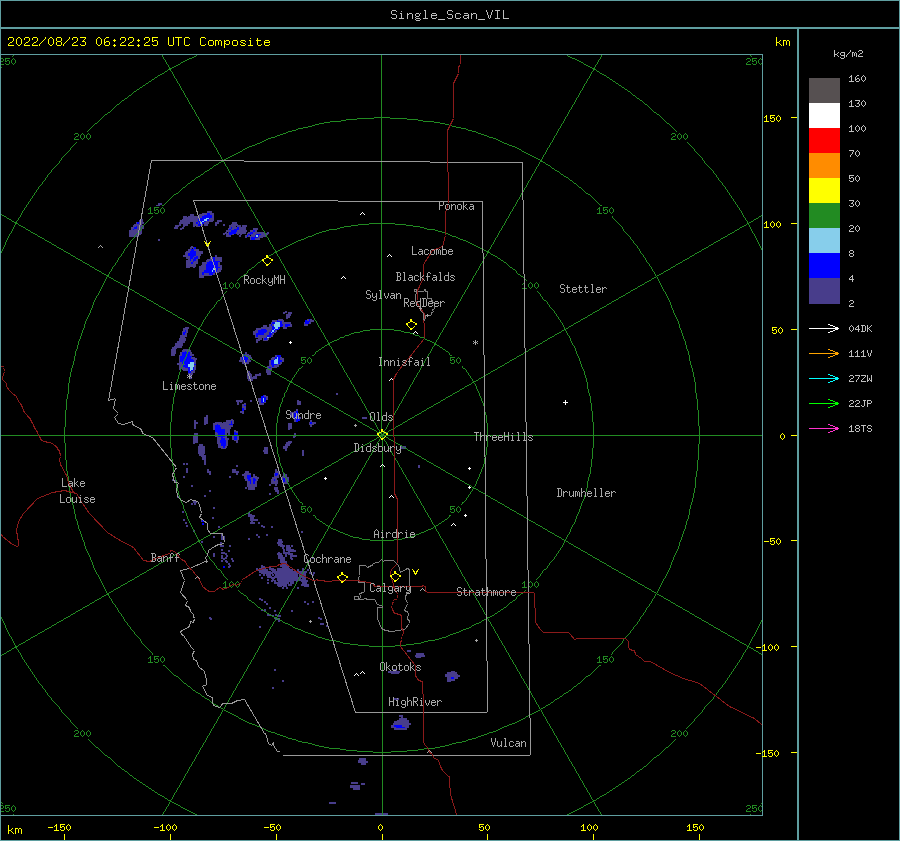Click the Sundre town label
This screenshot has height=841, width=900.
click(x=303, y=414)
